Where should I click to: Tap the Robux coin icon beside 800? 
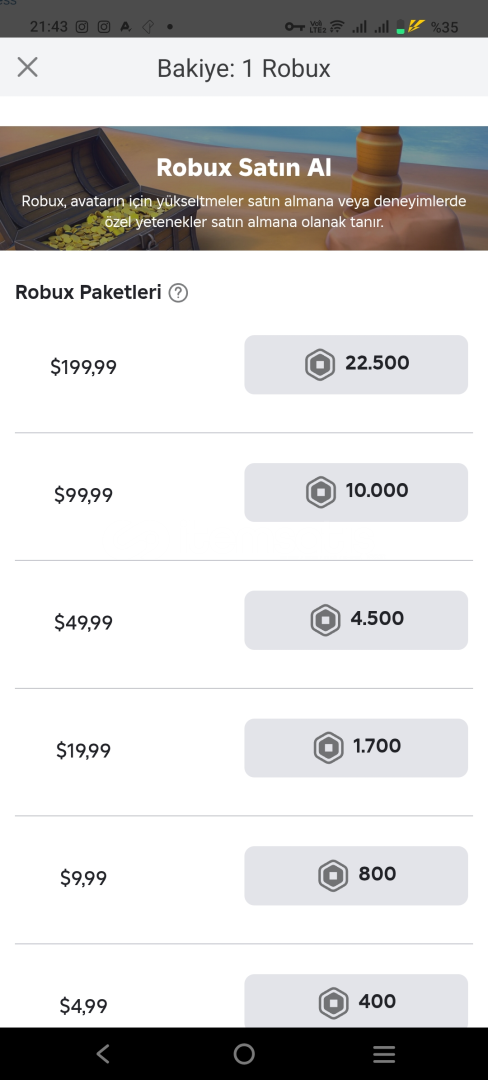[x=333, y=875]
